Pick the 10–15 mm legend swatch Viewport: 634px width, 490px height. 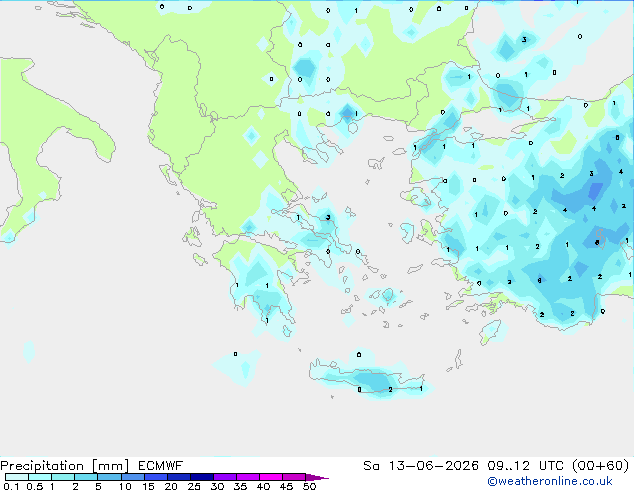(x=132, y=477)
